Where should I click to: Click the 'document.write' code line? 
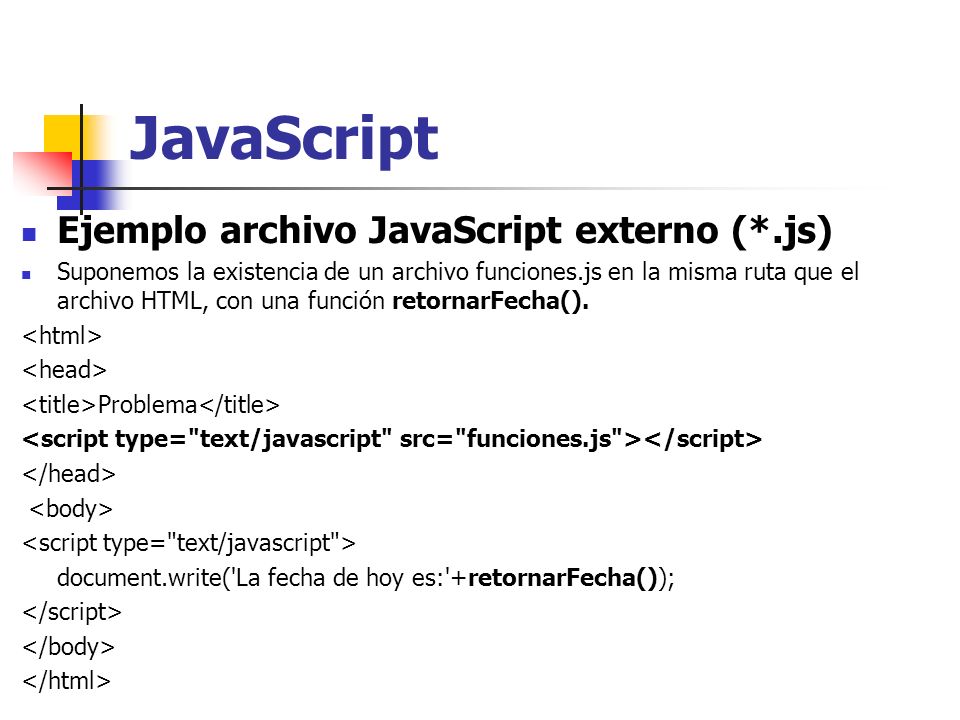click(x=366, y=578)
